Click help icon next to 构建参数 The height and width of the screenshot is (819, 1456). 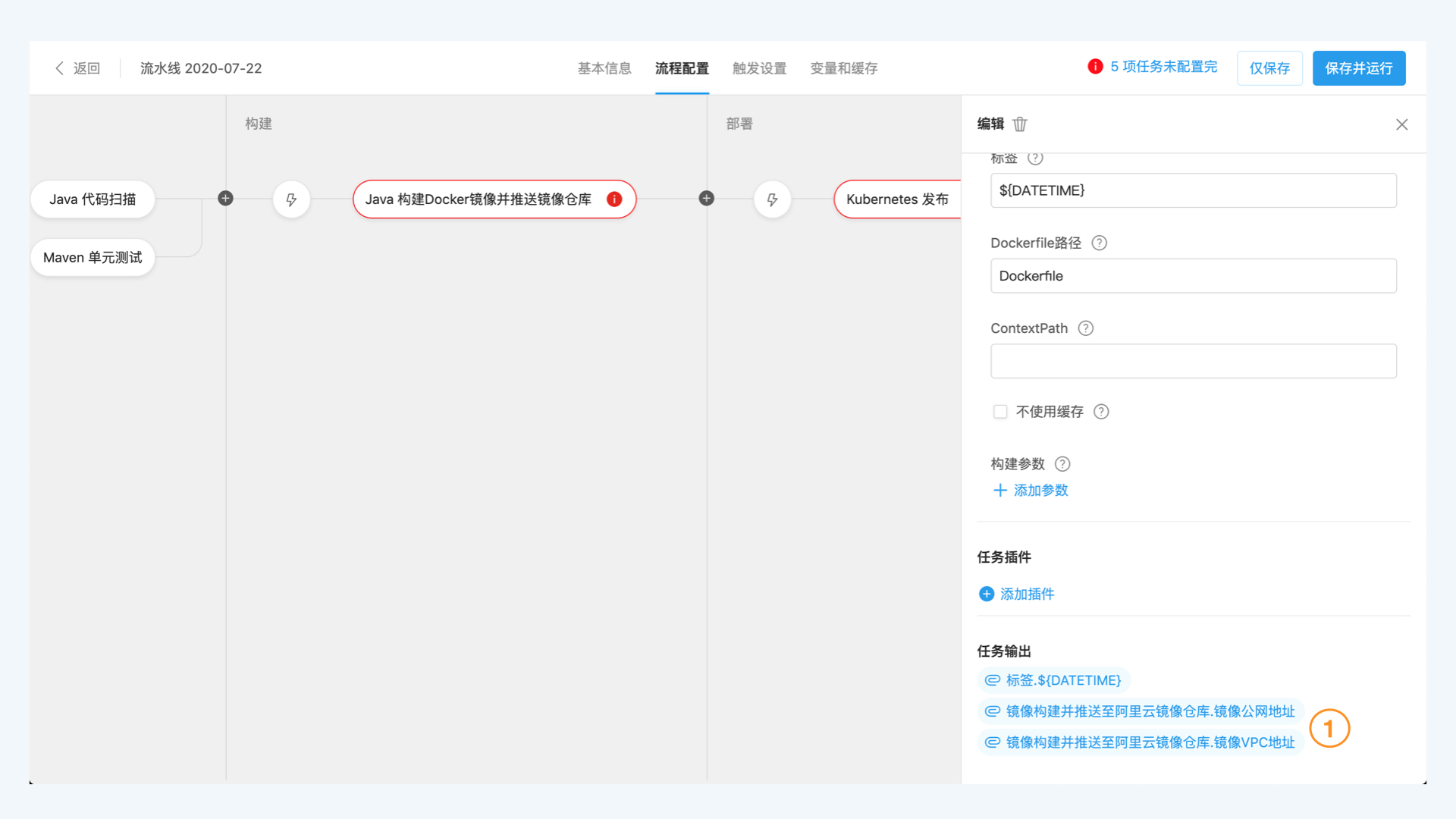(x=1062, y=464)
